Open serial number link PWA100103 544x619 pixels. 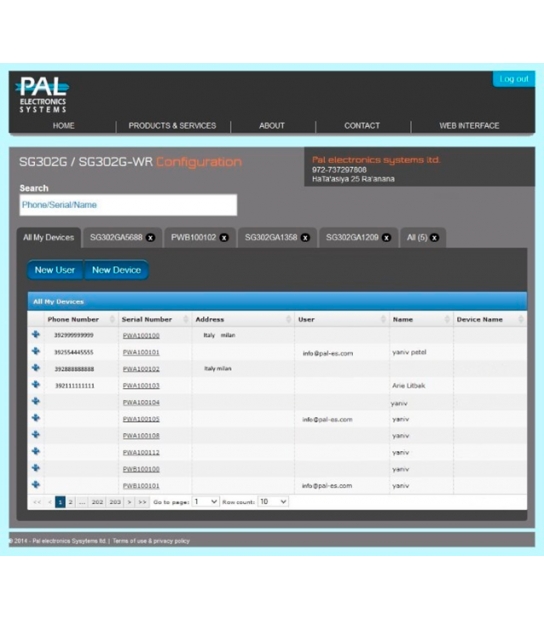click(141, 386)
